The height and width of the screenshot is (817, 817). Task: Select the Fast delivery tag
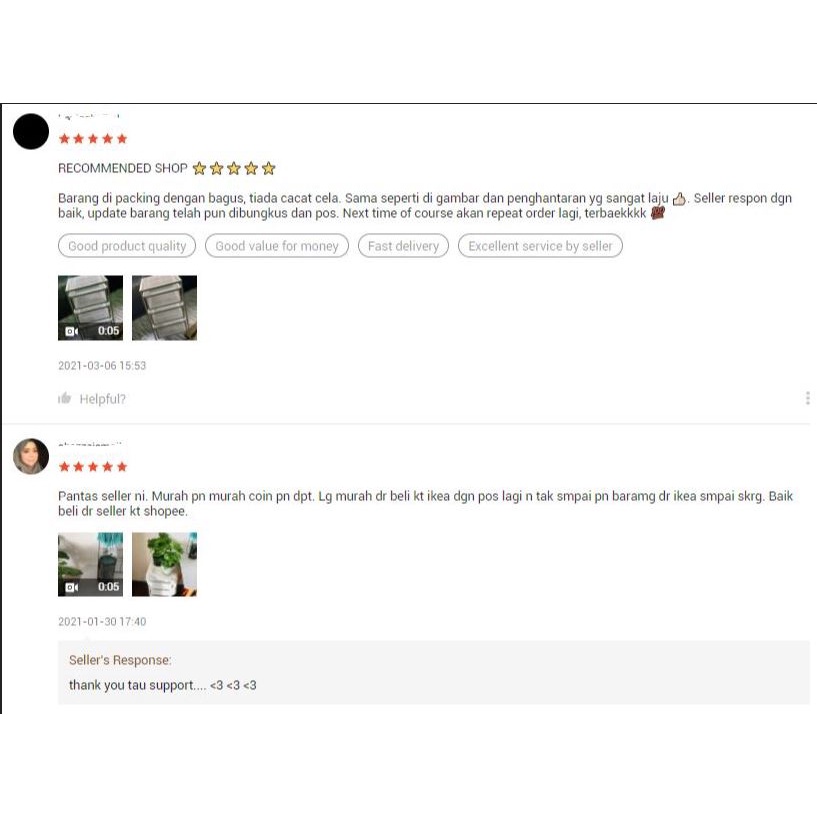pyautogui.click(x=403, y=246)
